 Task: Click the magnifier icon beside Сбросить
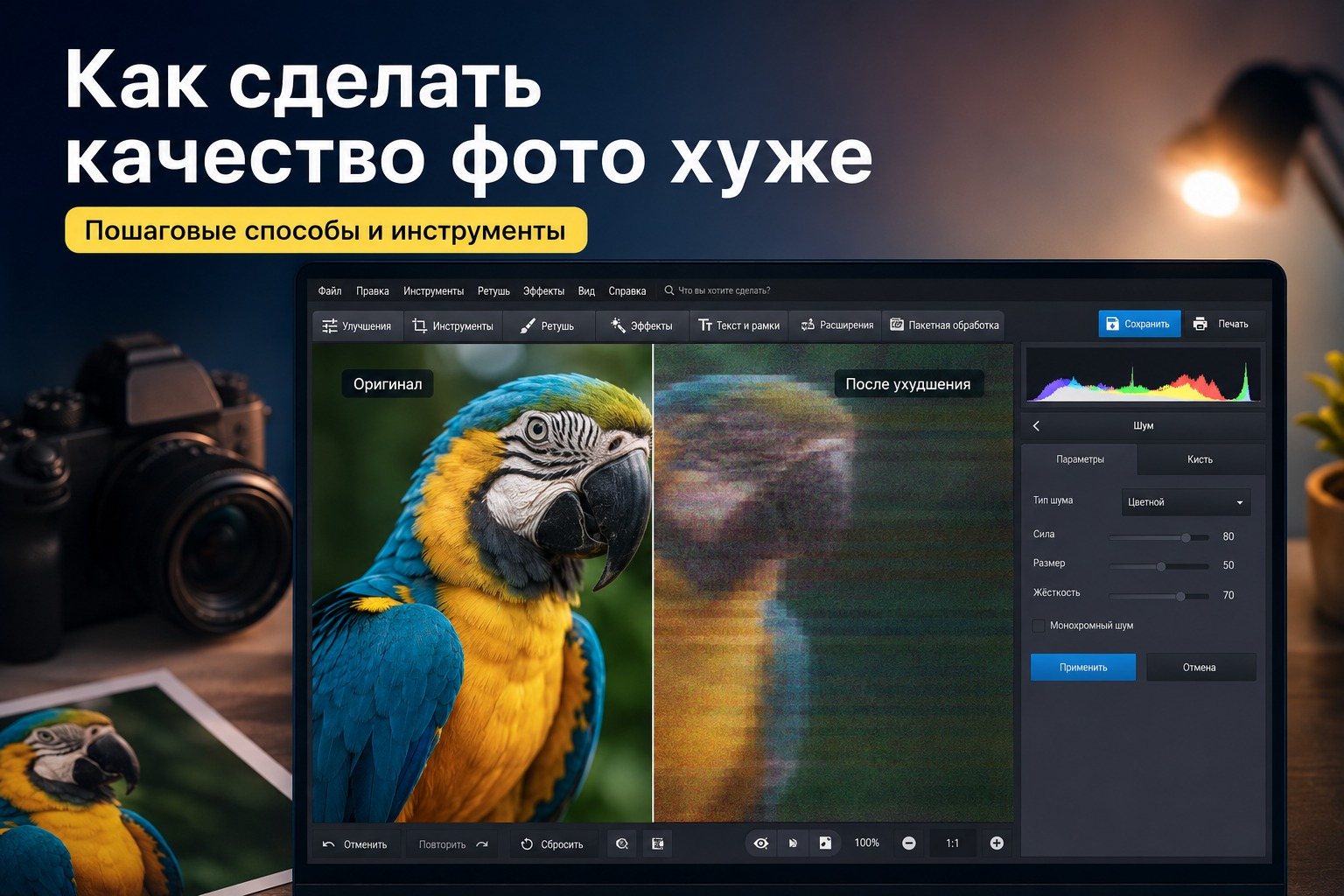pyautogui.click(x=622, y=843)
